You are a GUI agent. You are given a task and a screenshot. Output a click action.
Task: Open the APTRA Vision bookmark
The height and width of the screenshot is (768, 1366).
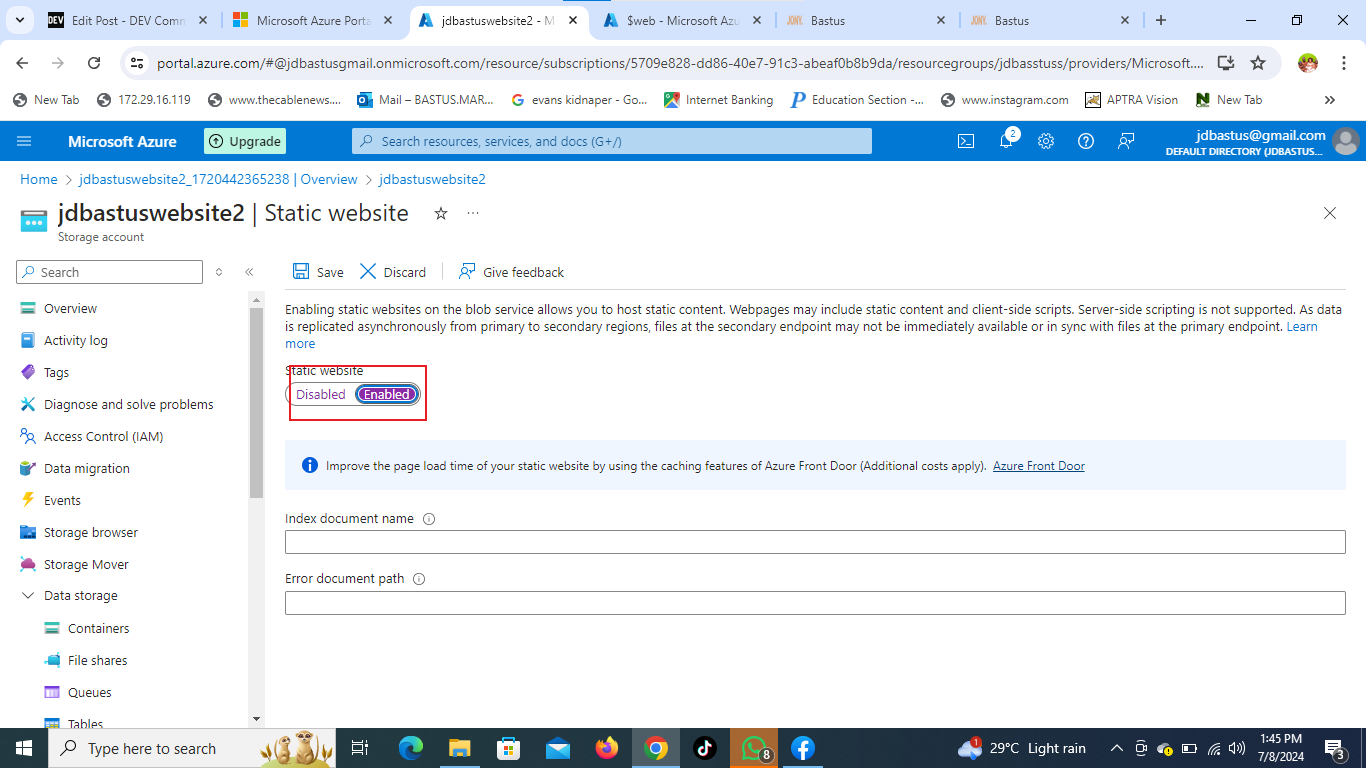(x=1131, y=100)
